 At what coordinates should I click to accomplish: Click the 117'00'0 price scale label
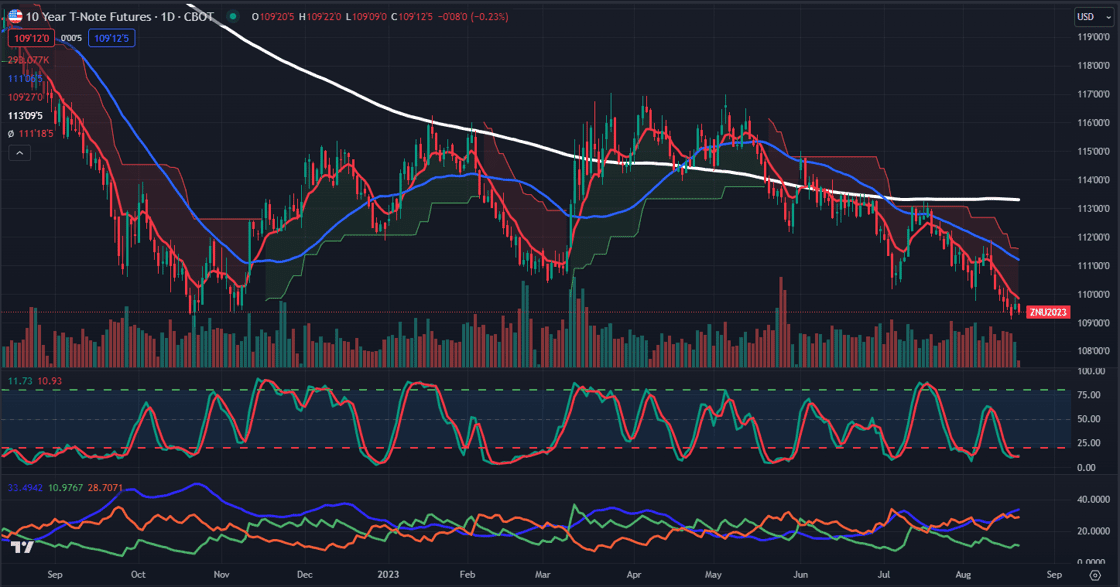coord(1093,94)
